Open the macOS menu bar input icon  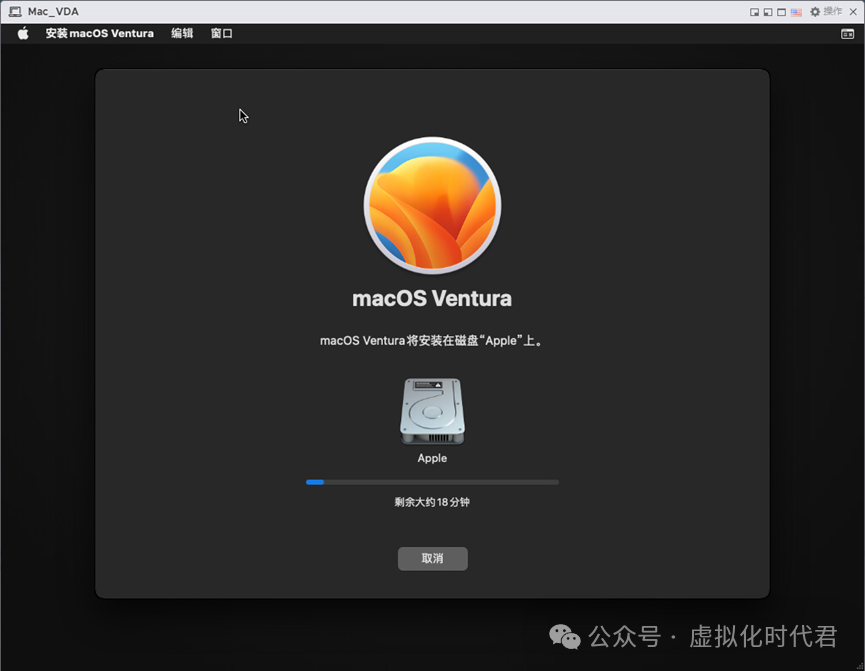(847, 34)
